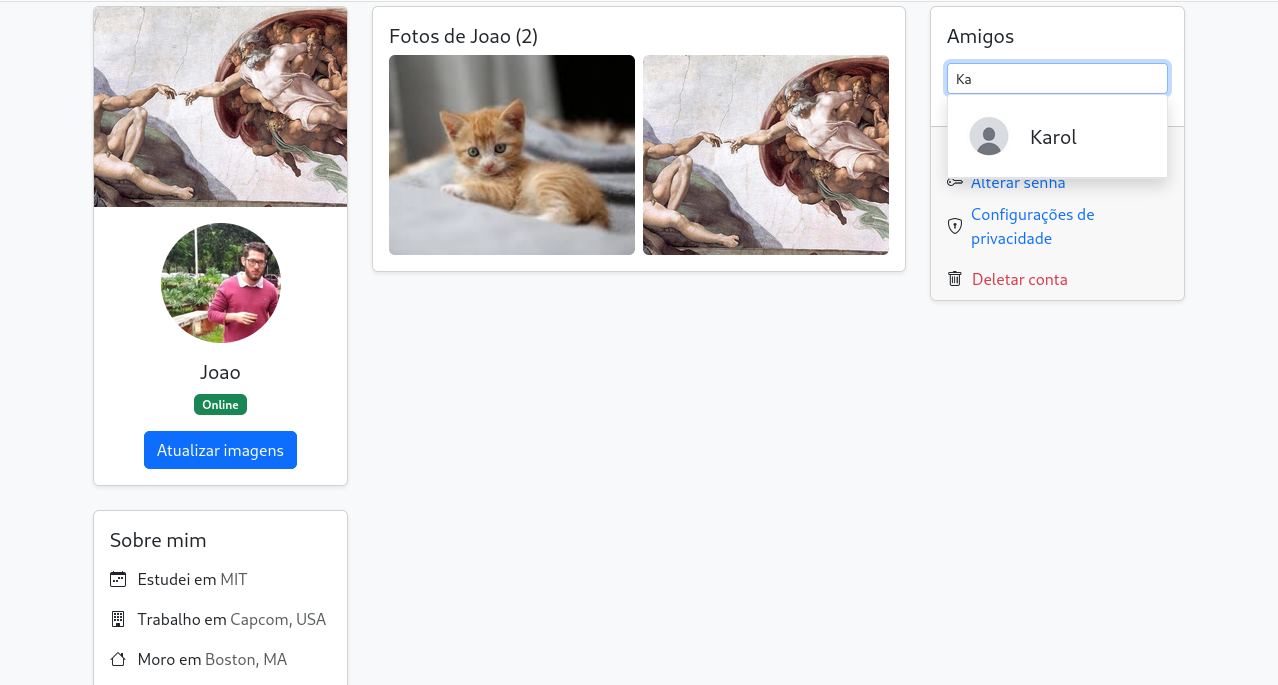The image size is (1278, 685).
Task: Click the profile cover image
Action: point(220,107)
